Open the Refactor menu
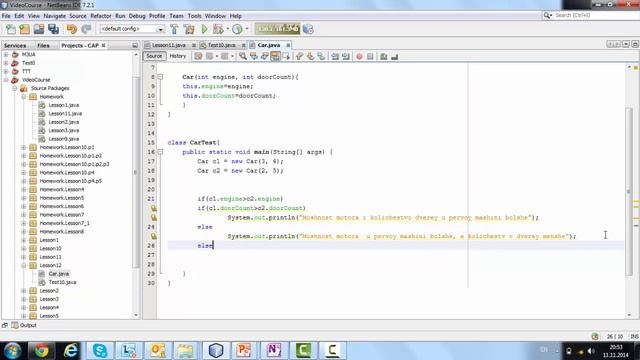Image resolution: width=640 pixels, height=360 pixels. tap(101, 16)
